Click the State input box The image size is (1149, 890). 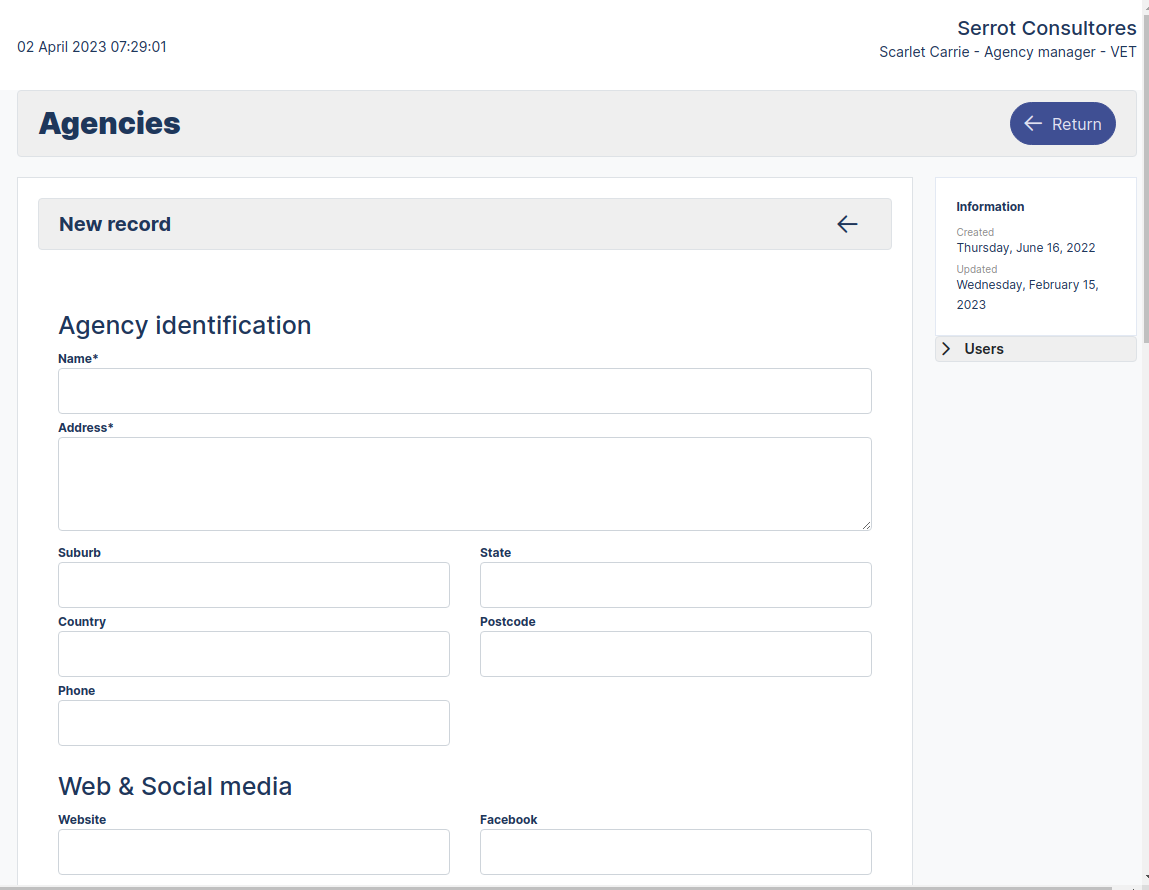(675, 585)
